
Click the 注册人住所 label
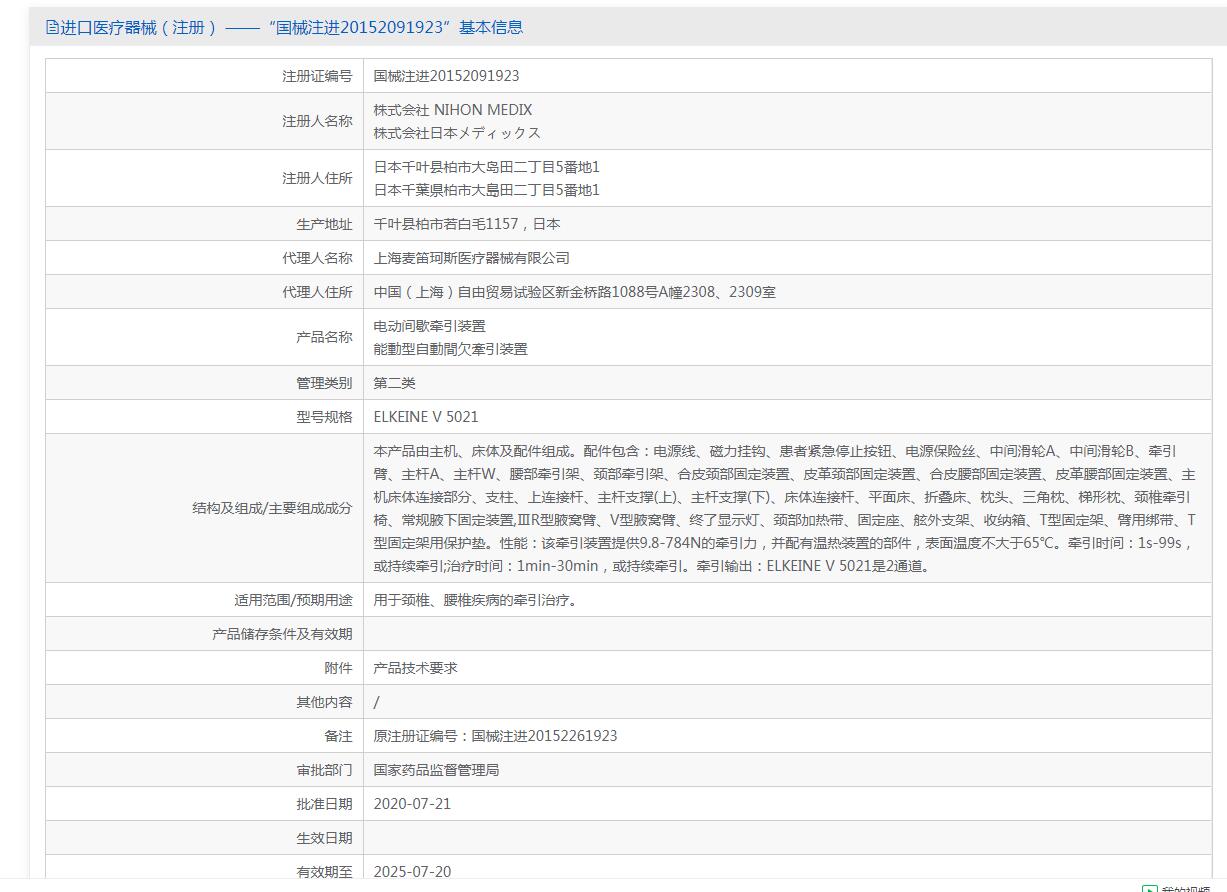(x=317, y=178)
